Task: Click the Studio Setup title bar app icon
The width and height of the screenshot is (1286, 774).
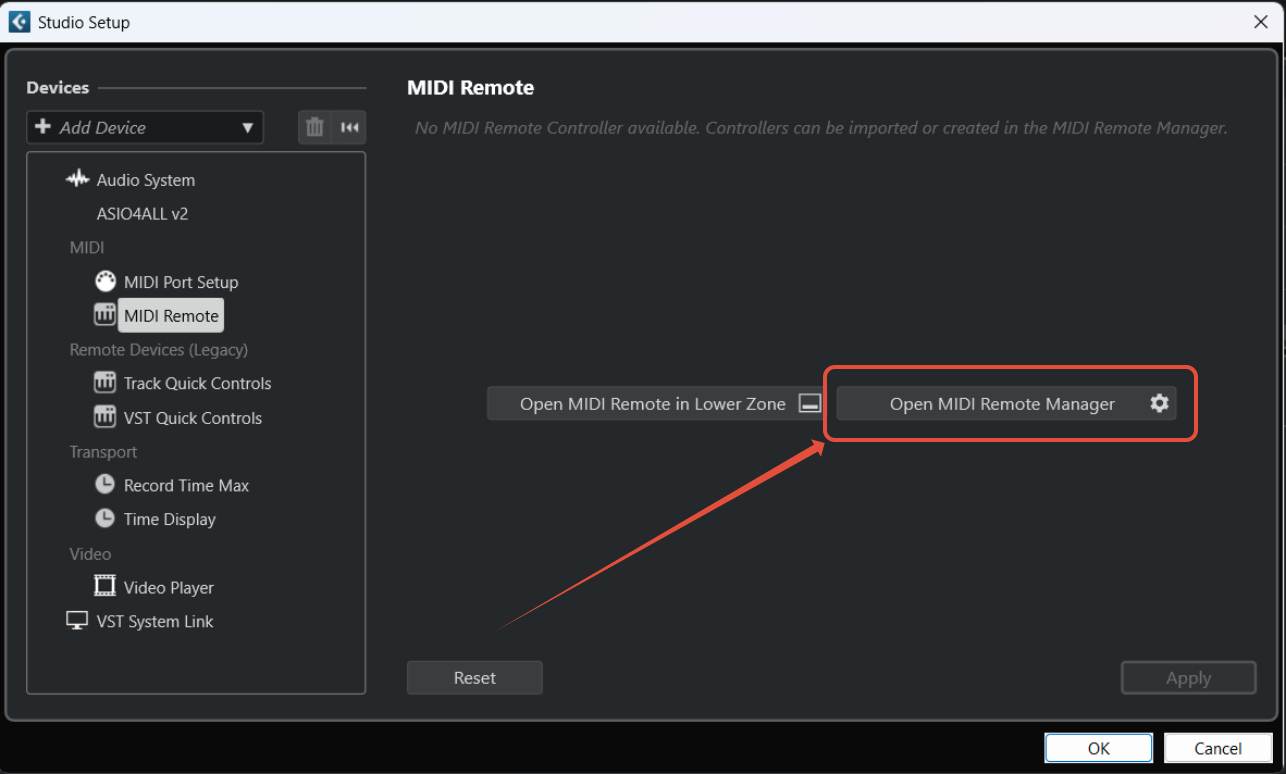Action: coord(19,21)
